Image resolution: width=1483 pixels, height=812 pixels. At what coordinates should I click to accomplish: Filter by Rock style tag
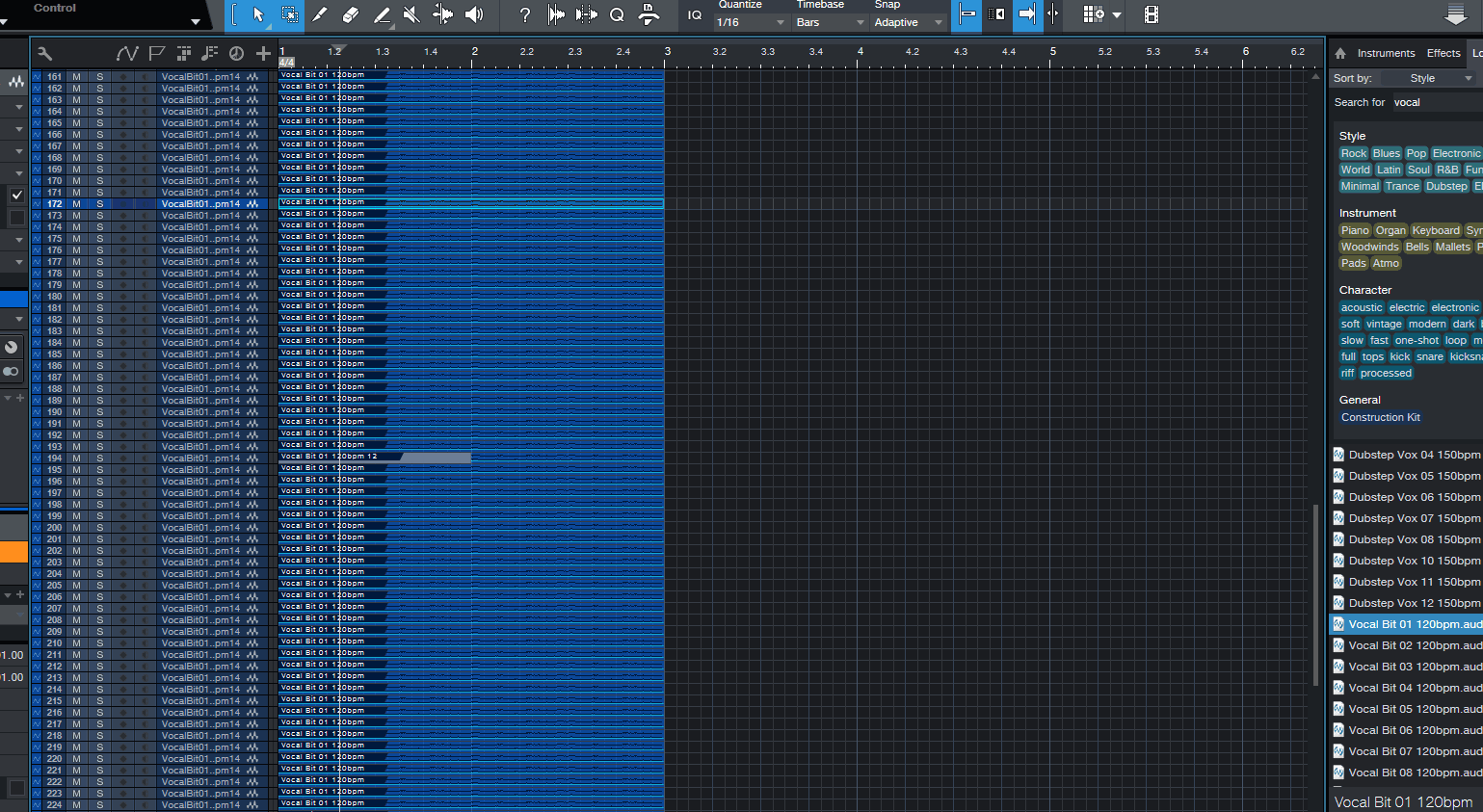click(x=1354, y=153)
